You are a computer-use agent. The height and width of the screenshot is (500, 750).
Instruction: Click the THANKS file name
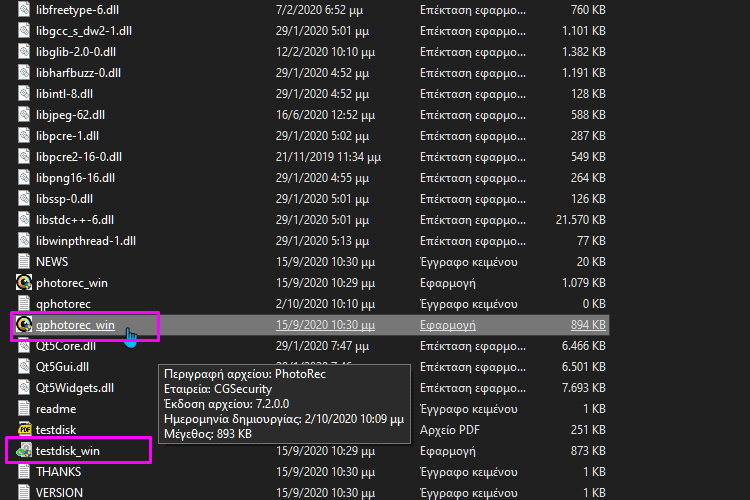(58, 472)
